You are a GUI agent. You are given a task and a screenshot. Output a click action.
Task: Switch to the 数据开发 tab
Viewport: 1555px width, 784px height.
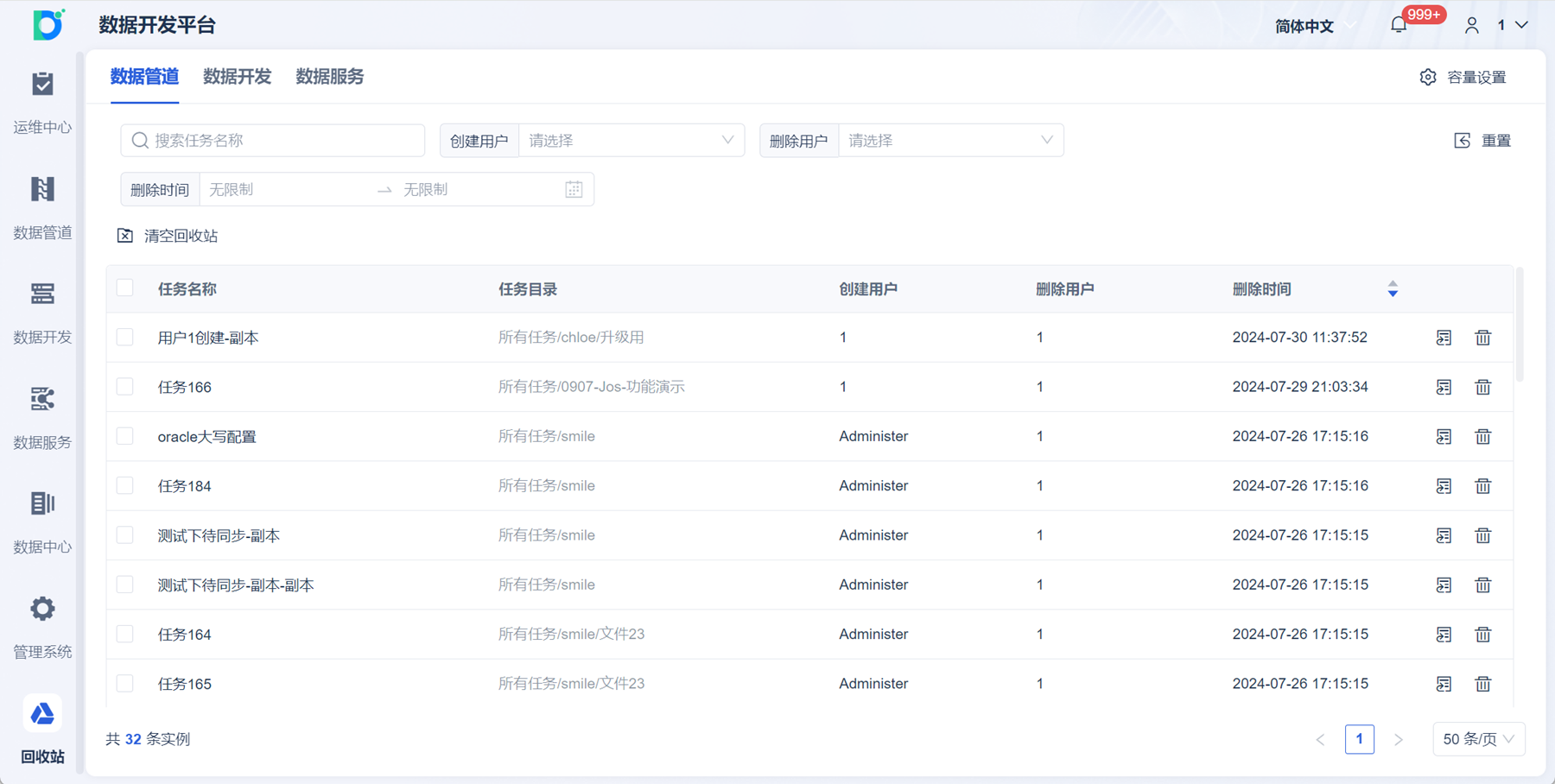coord(238,77)
